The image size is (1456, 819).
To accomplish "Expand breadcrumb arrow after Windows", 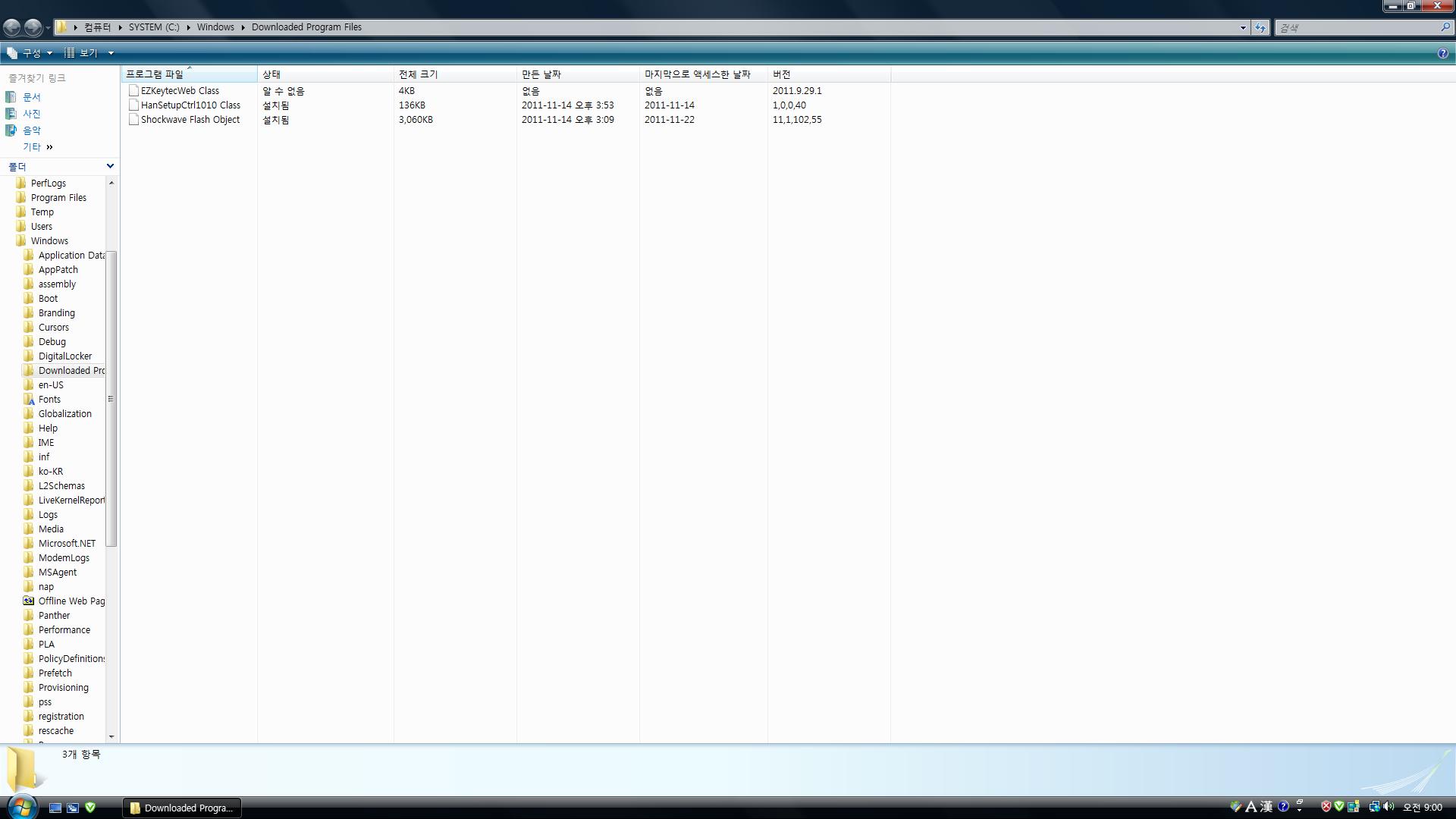I will (243, 27).
